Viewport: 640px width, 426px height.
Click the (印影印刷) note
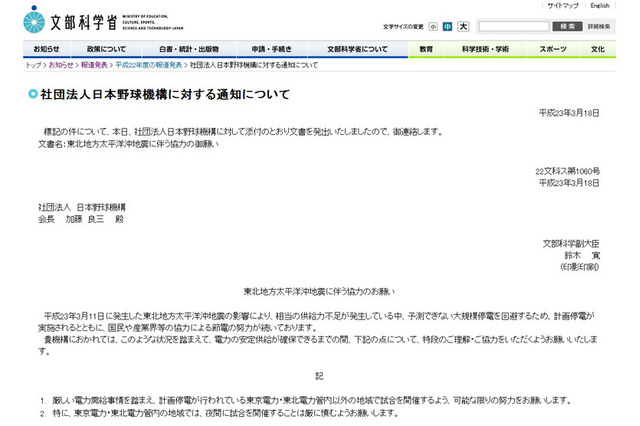tap(580, 267)
